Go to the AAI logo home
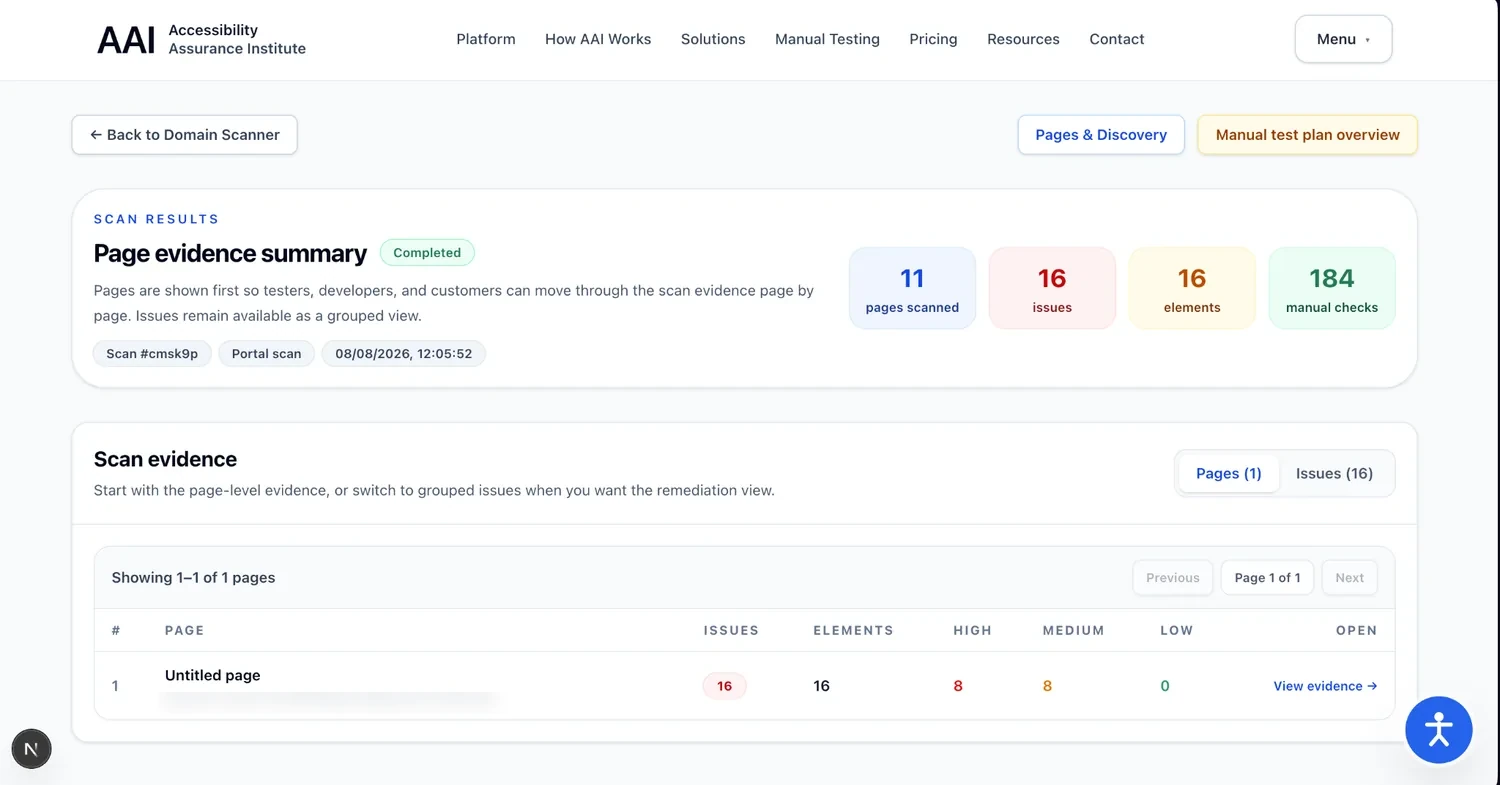 (x=201, y=39)
